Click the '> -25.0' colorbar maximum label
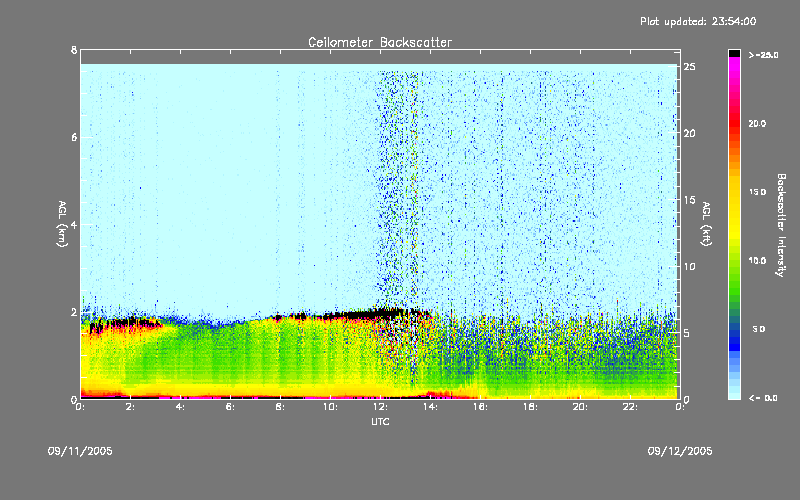This screenshot has height=500, width=800. pos(763,55)
